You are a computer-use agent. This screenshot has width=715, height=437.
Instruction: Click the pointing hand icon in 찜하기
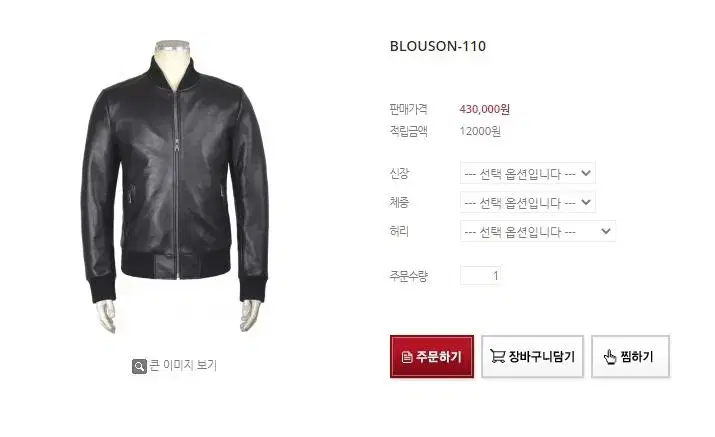pos(610,357)
